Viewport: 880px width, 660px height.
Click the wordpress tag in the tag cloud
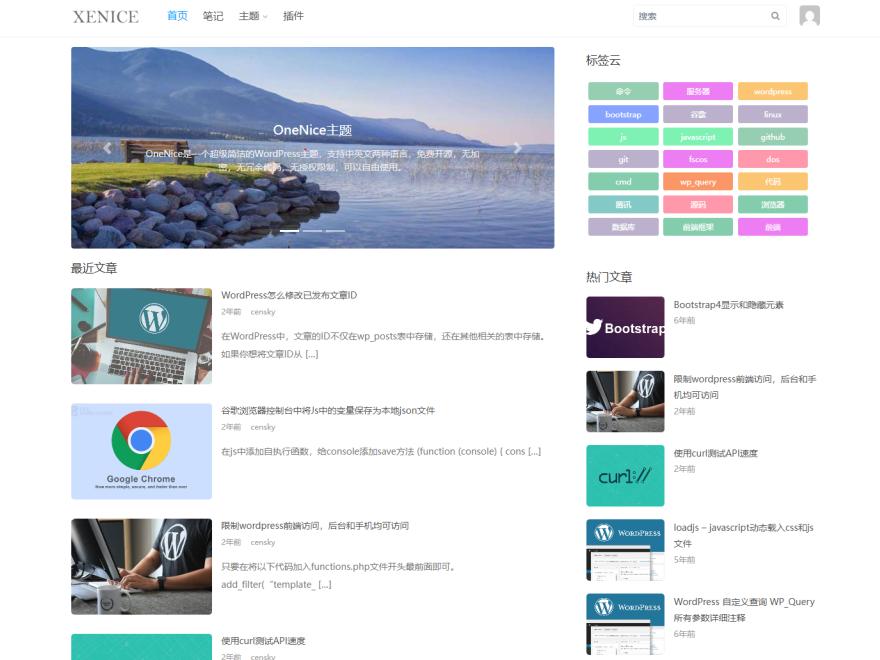pyautogui.click(x=772, y=91)
